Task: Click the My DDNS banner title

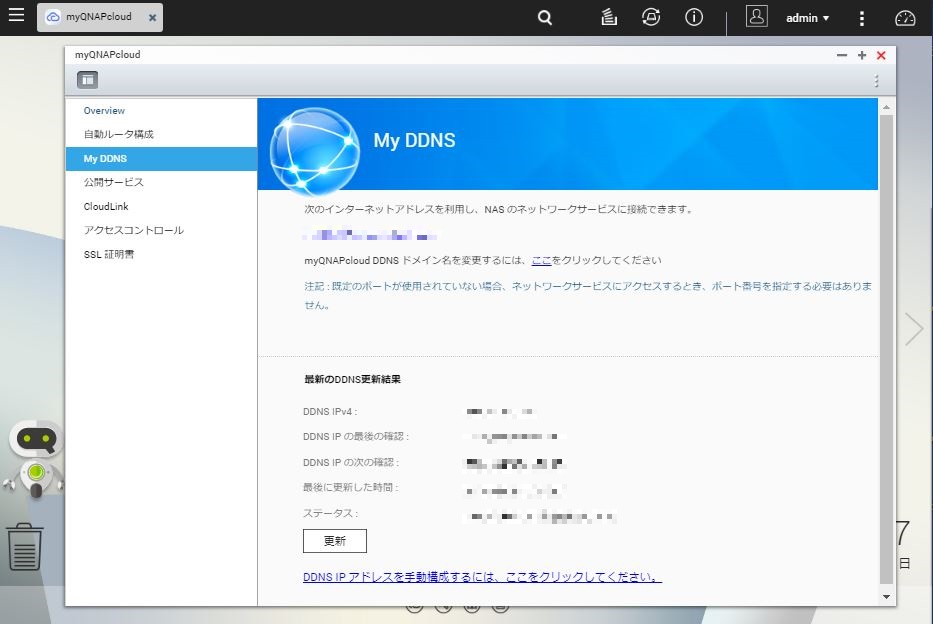Action: click(414, 140)
